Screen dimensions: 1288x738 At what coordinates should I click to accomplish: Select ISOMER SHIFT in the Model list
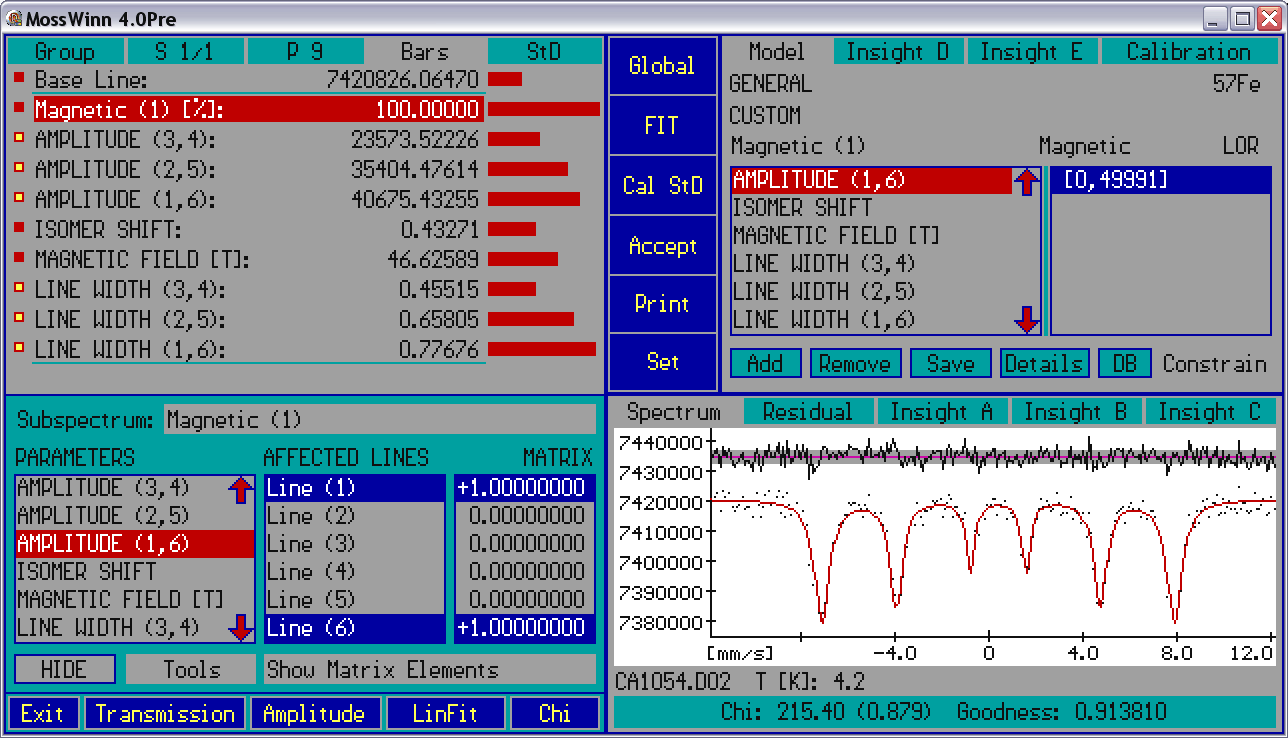click(x=871, y=208)
